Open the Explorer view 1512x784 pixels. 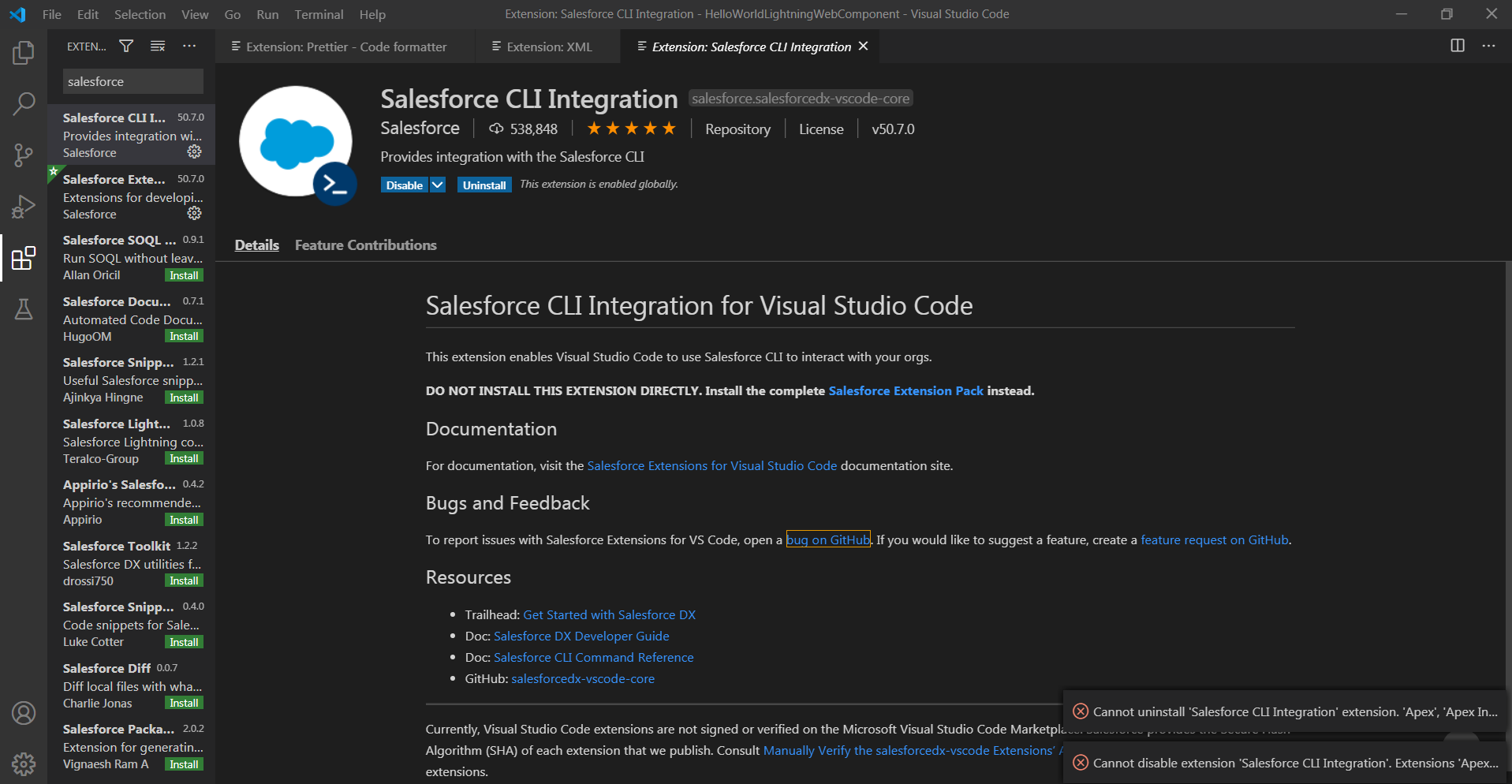coord(23,52)
